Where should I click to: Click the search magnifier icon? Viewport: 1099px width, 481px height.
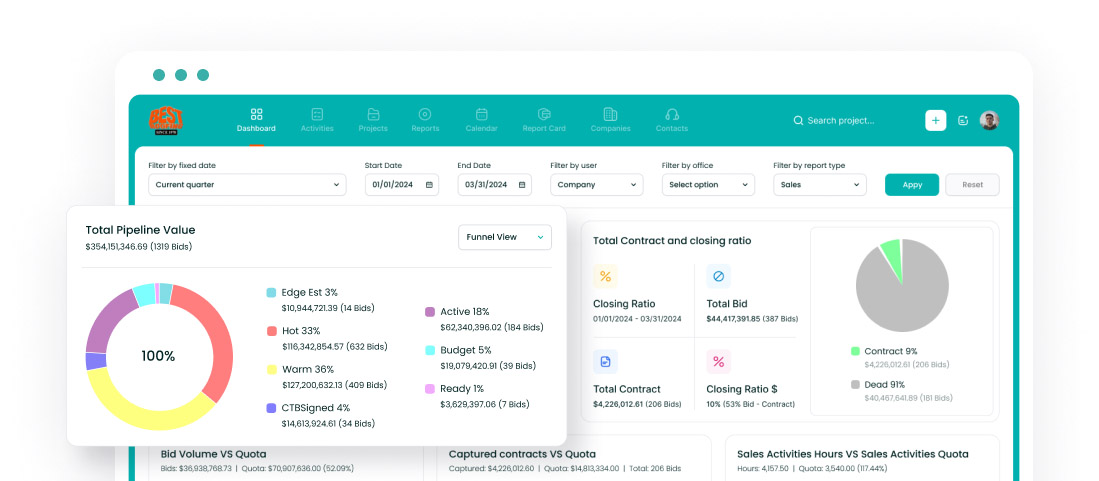click(798, 121)
